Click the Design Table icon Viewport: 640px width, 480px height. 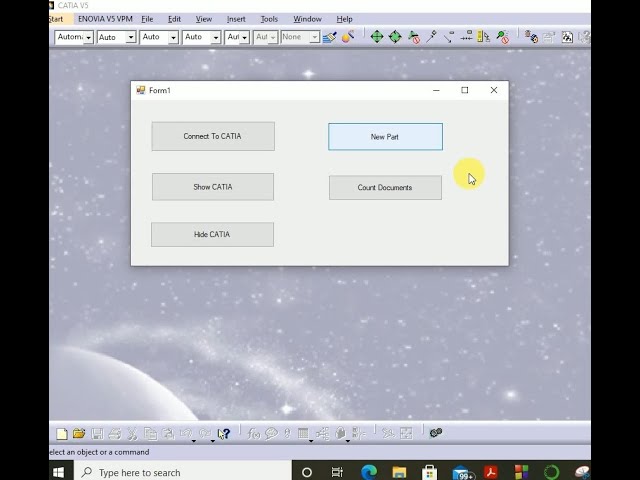pos(303,433)
